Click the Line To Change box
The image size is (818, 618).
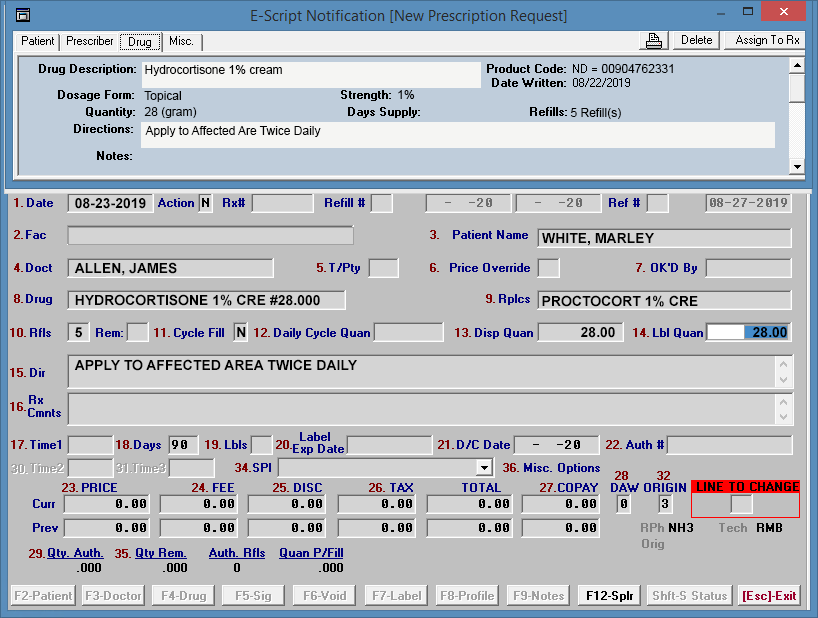(x=741, y=504)
